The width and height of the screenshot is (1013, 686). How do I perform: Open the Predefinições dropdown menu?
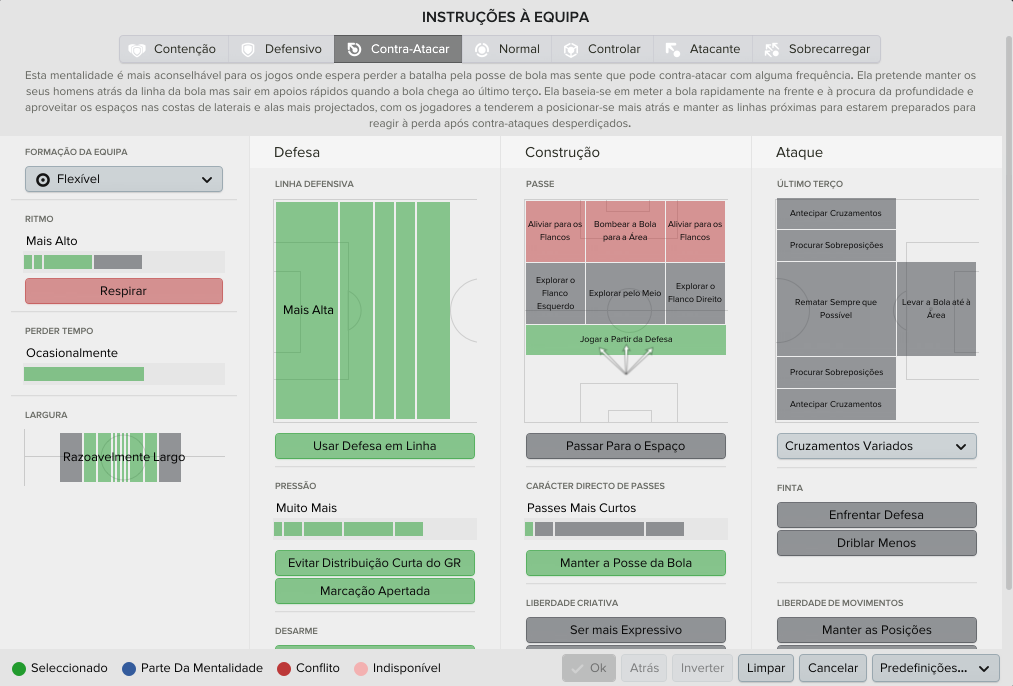[x=934, y=668]
